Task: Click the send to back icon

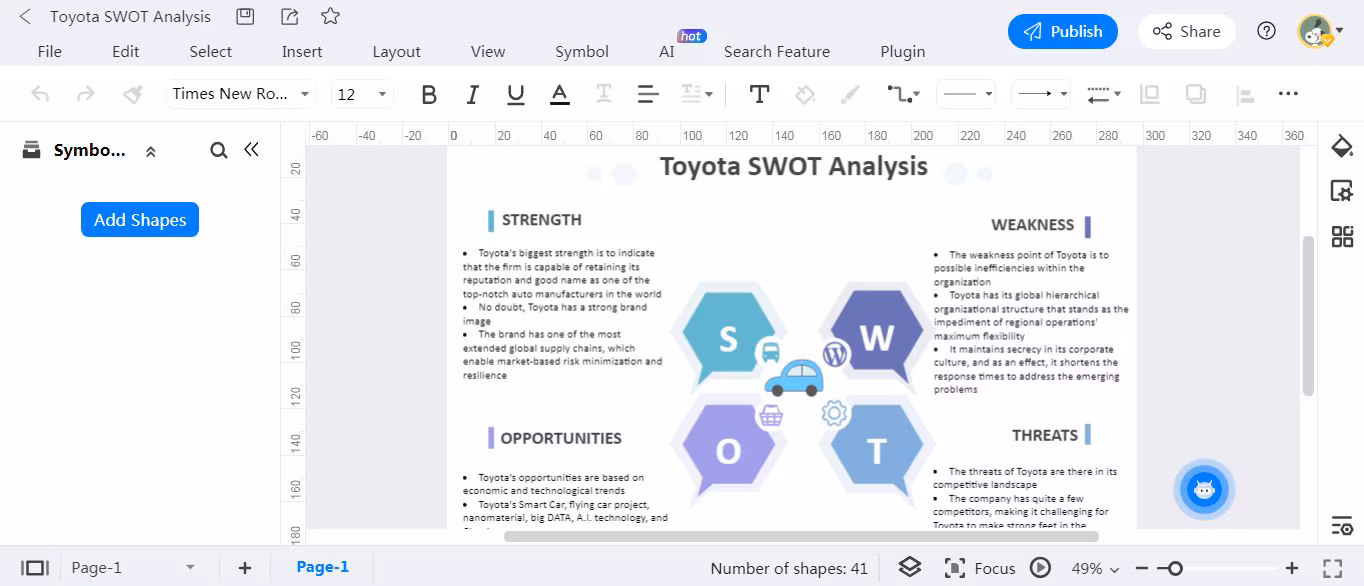Action: click(x=1195, y=94)
